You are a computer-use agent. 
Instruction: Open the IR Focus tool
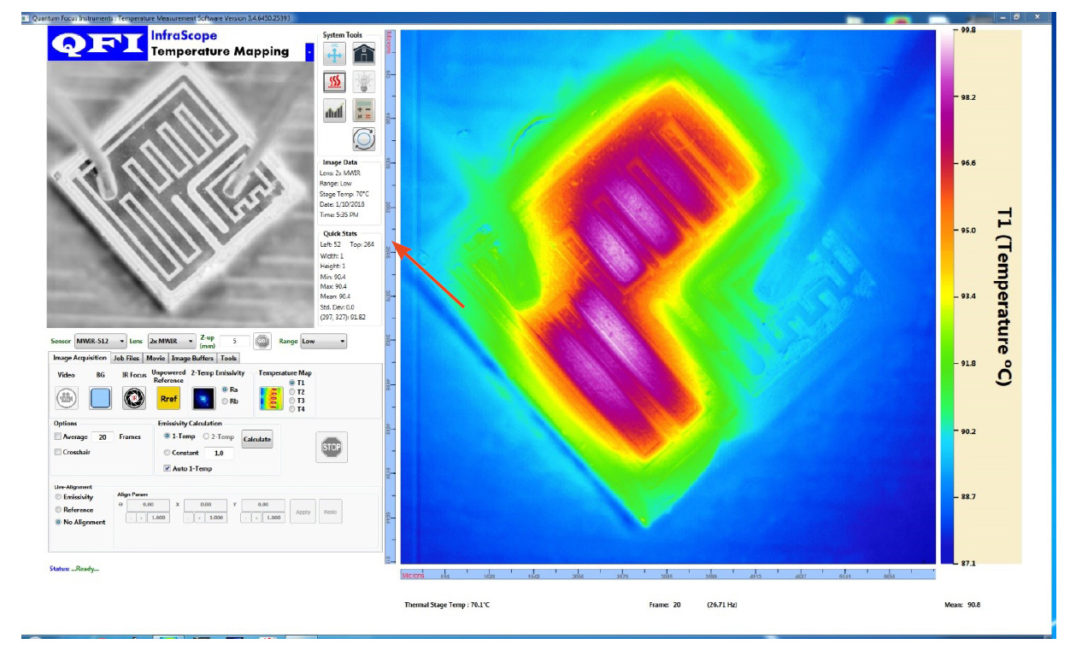click(134, 399)
